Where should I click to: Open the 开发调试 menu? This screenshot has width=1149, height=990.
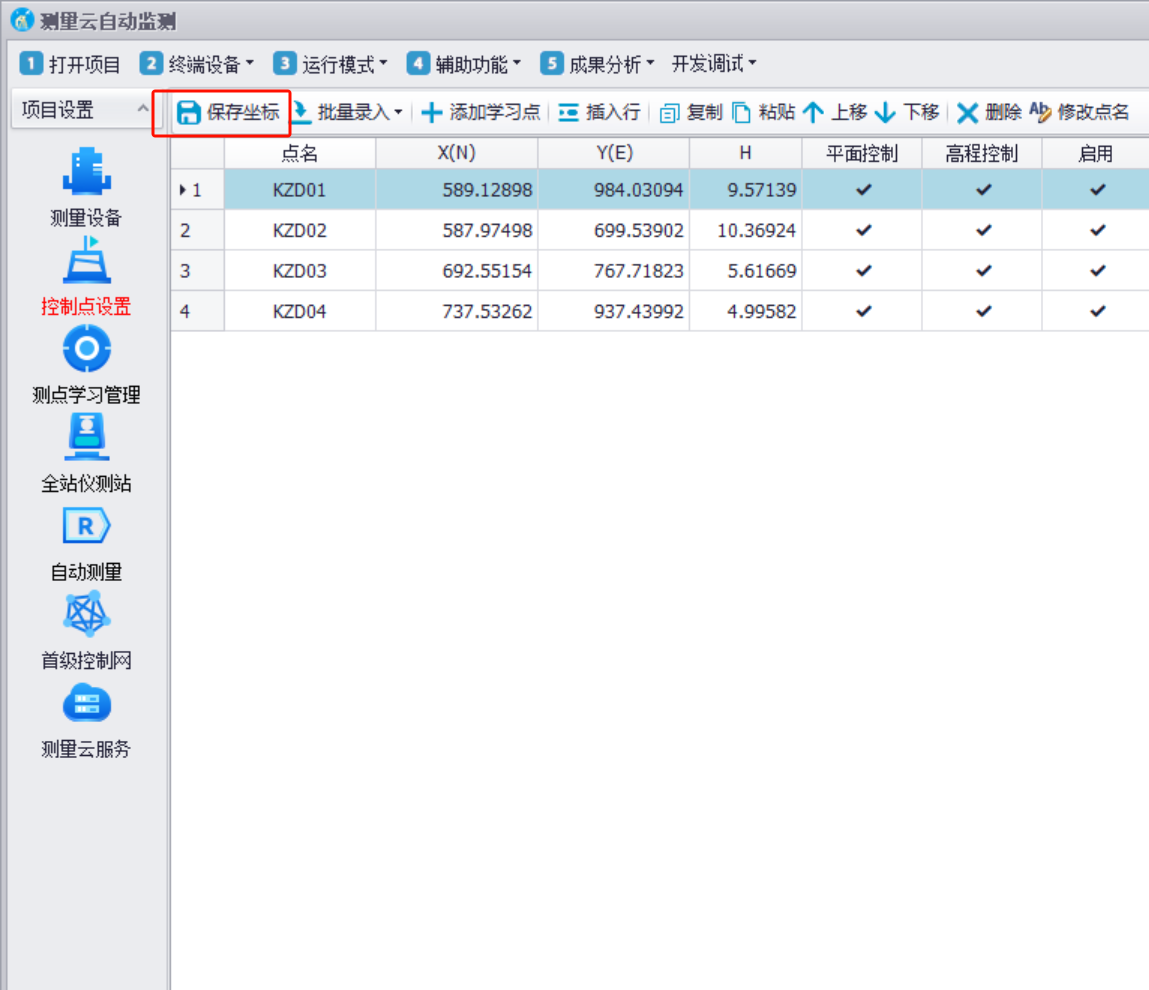click(713, 65)
